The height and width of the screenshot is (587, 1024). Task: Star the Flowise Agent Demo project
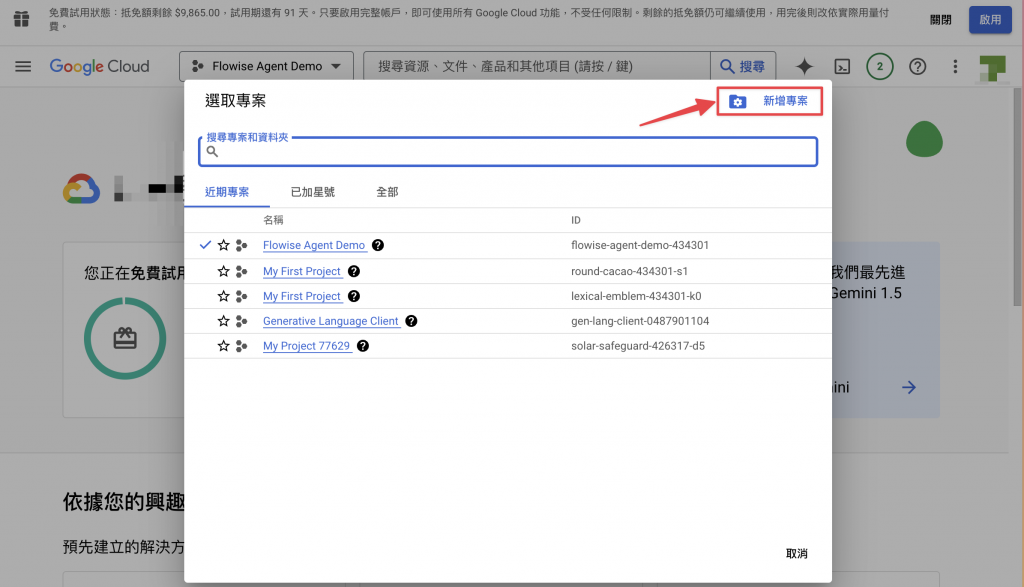click(223, 245)
